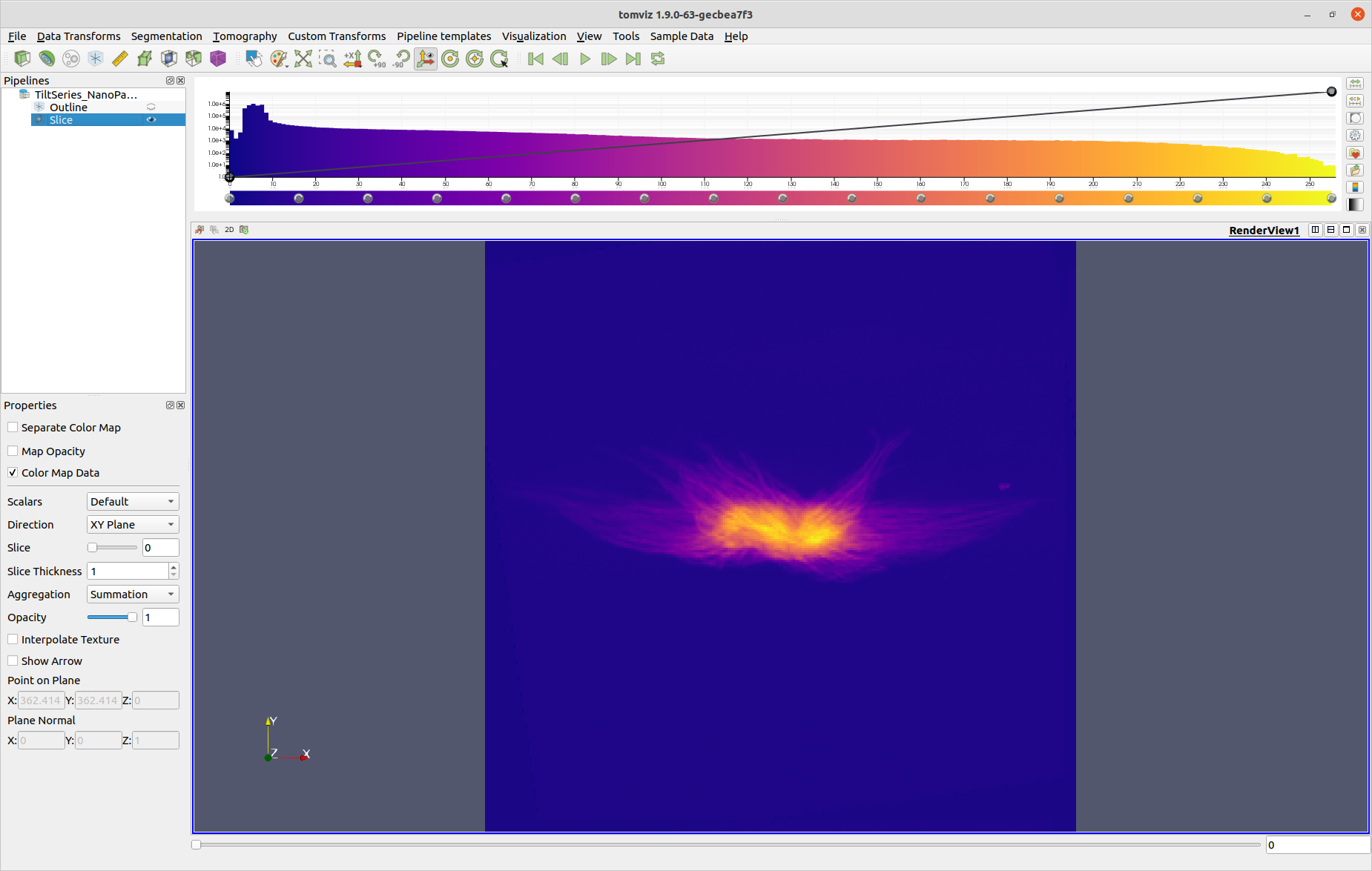Open the Visualization menu
The height and width of the screenshot is (871, 1372).
534,36
